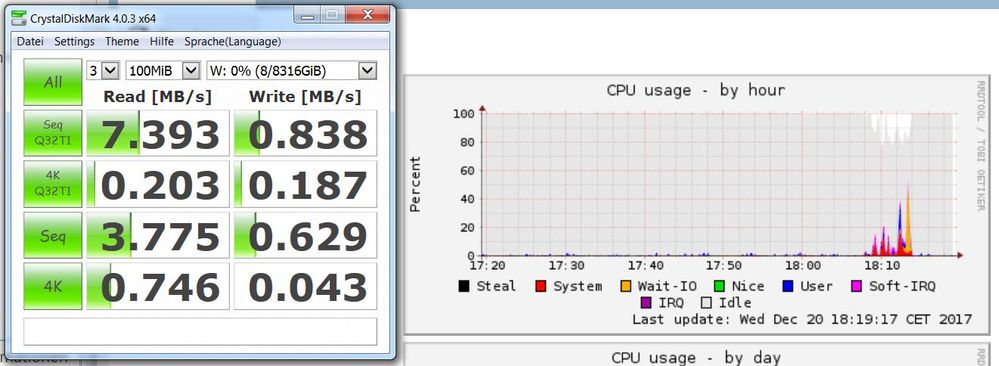
Task: Click the Write [MB/s] column header
Action: [x=305, y=97]
